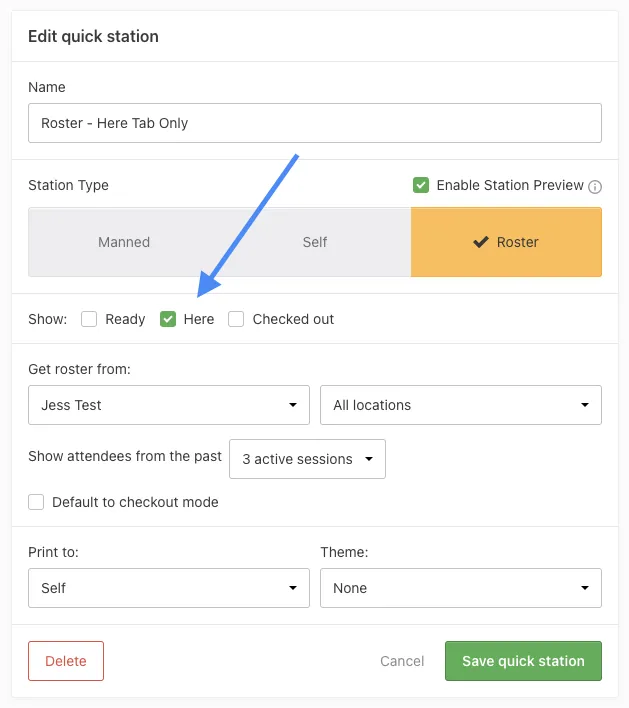Open the Jess Test roster dropdown
This screenshot has height=708, width=629.
click(x=168, y=405)
